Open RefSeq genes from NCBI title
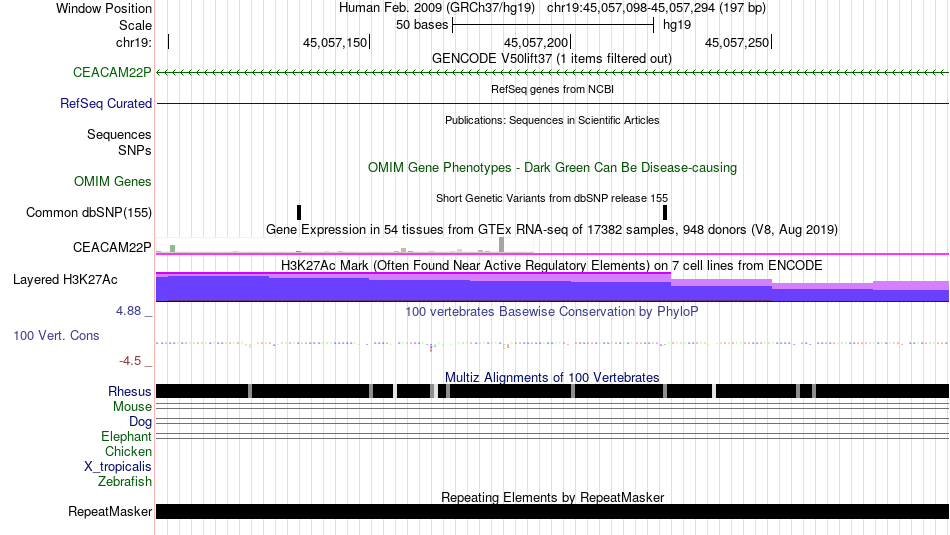Screen dimensions: 950x535 point(552,89)
